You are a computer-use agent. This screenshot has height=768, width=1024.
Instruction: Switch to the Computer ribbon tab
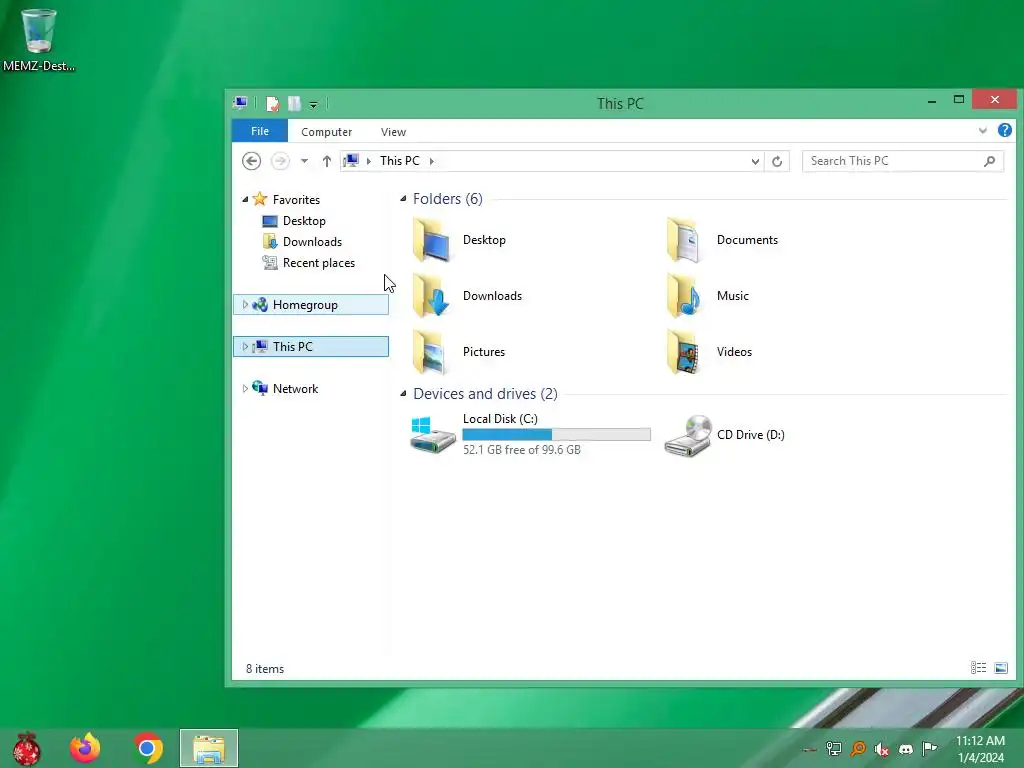pos(327,132)
